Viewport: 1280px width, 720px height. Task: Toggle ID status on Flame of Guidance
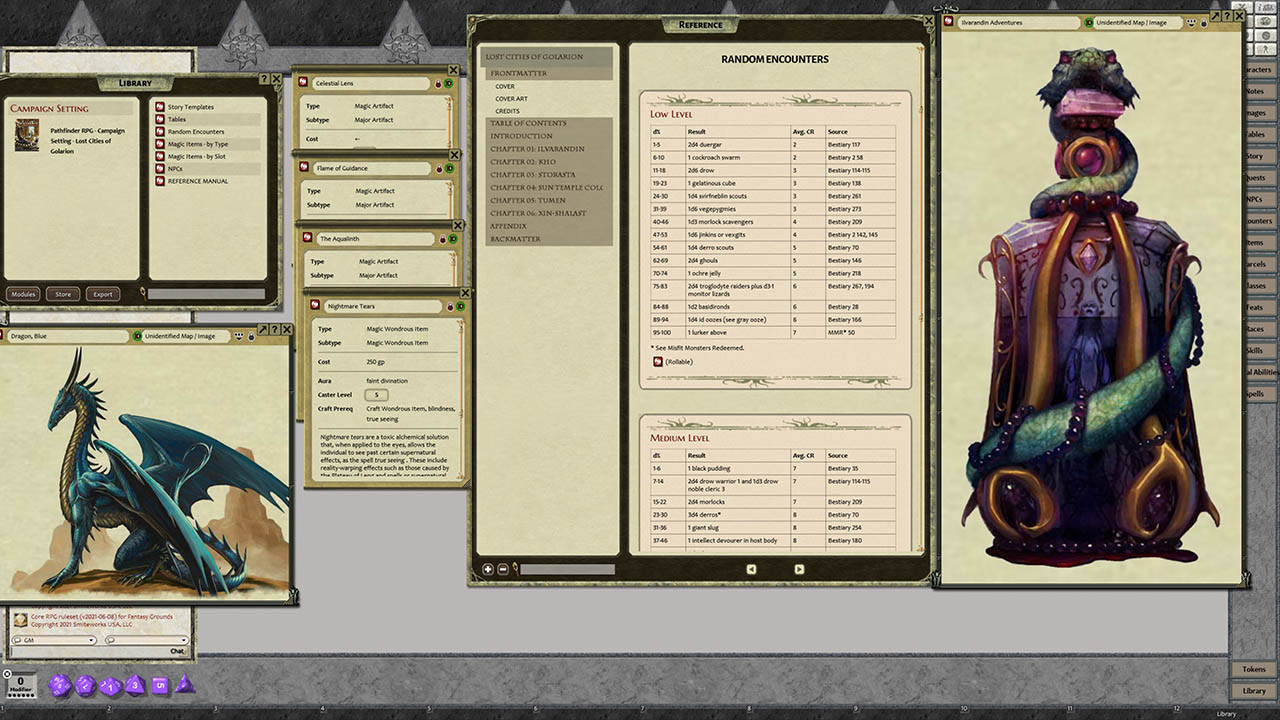451,169
